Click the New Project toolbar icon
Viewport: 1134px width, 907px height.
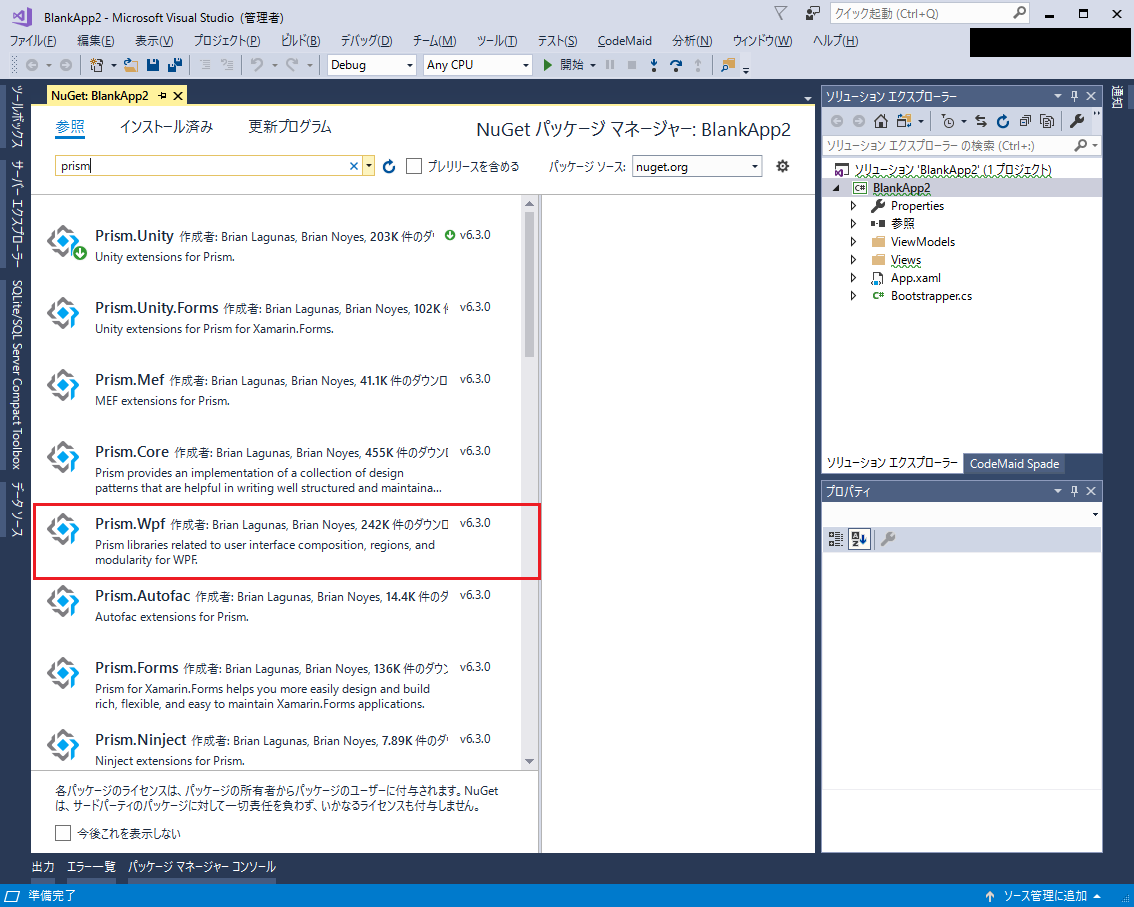point(96,65)
